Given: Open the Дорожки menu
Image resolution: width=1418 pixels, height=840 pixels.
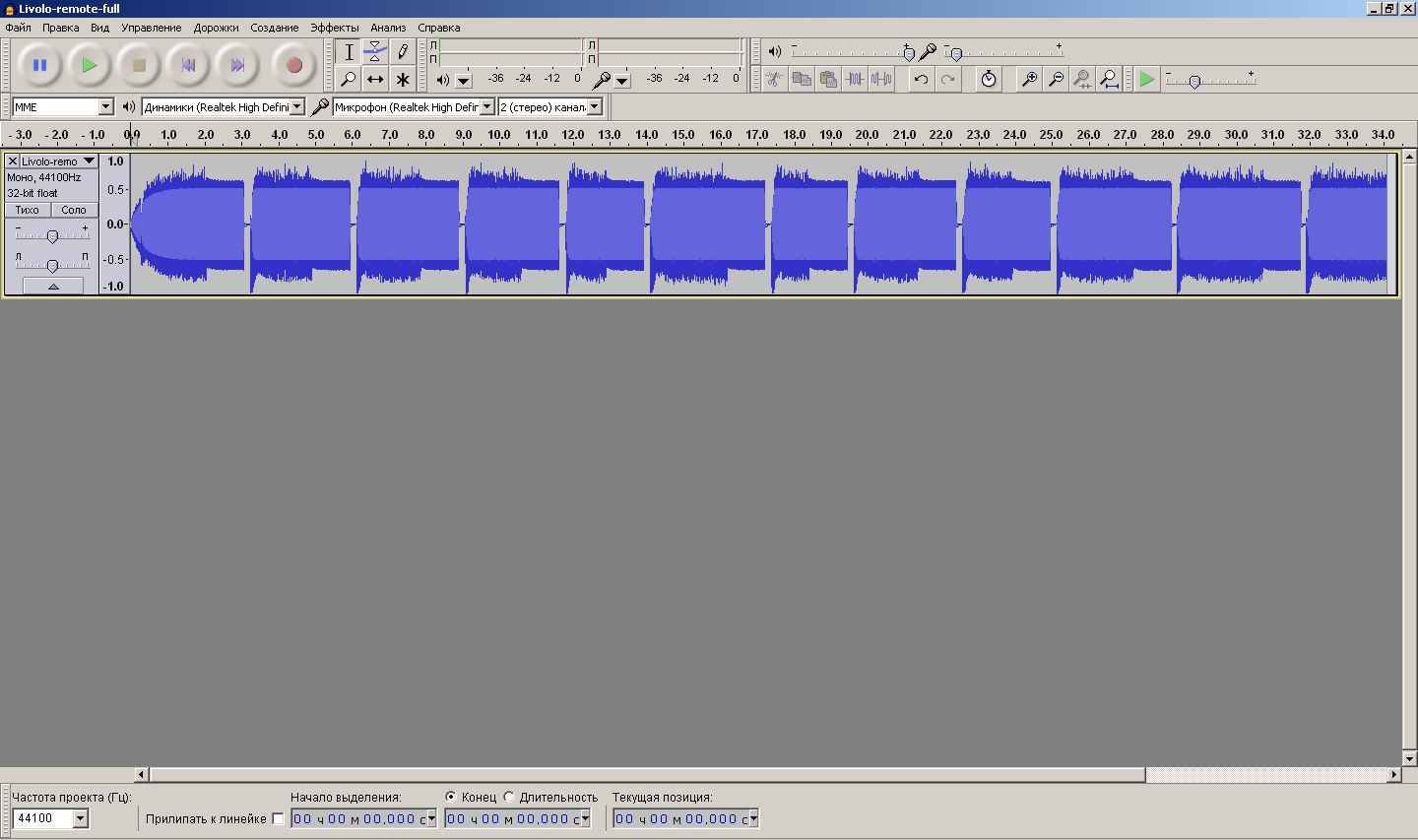Looking at the screenshot, I should pos(216,28).
